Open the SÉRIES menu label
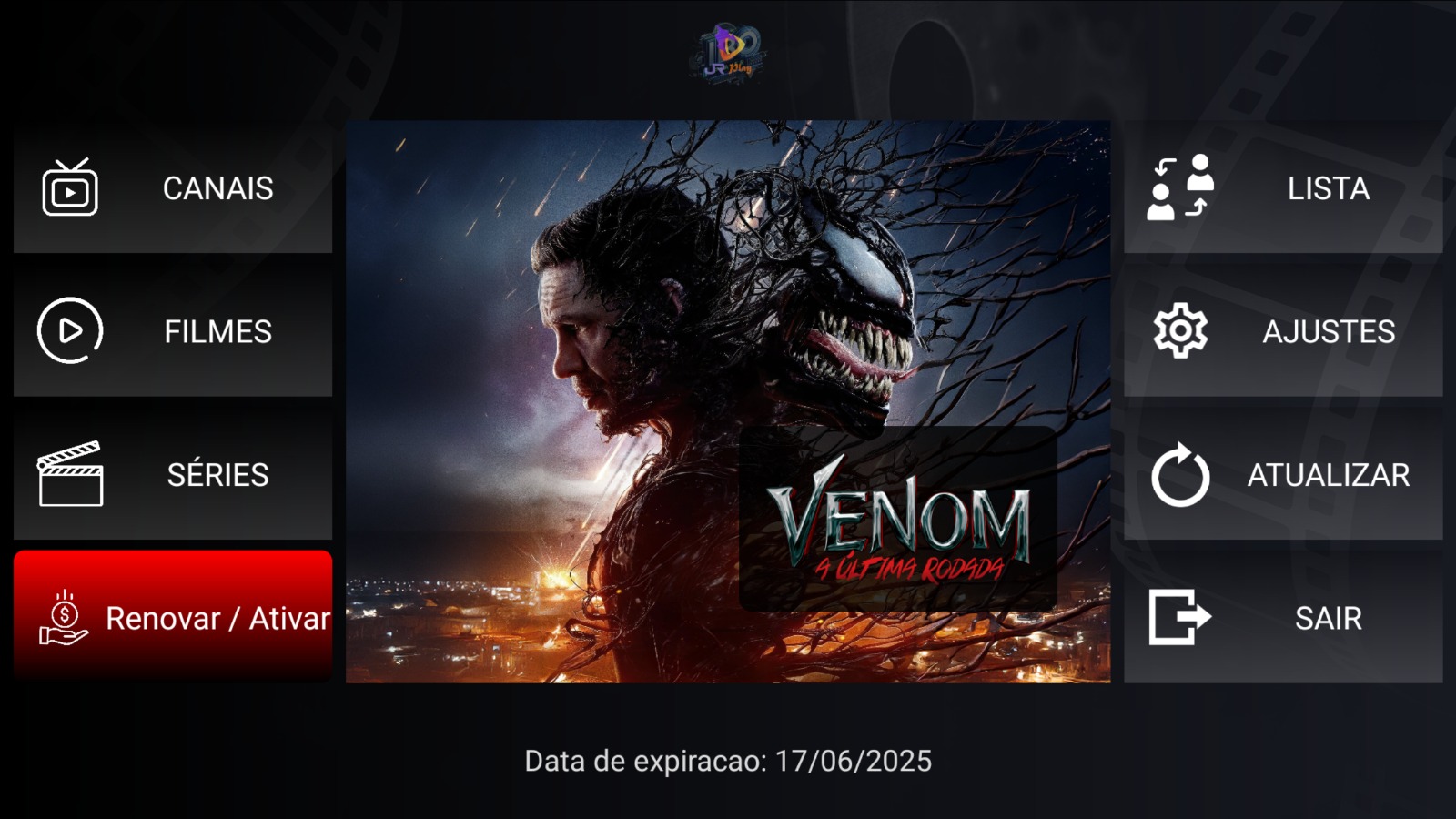This screenshot has width=1456, height=819. point(217,474)
